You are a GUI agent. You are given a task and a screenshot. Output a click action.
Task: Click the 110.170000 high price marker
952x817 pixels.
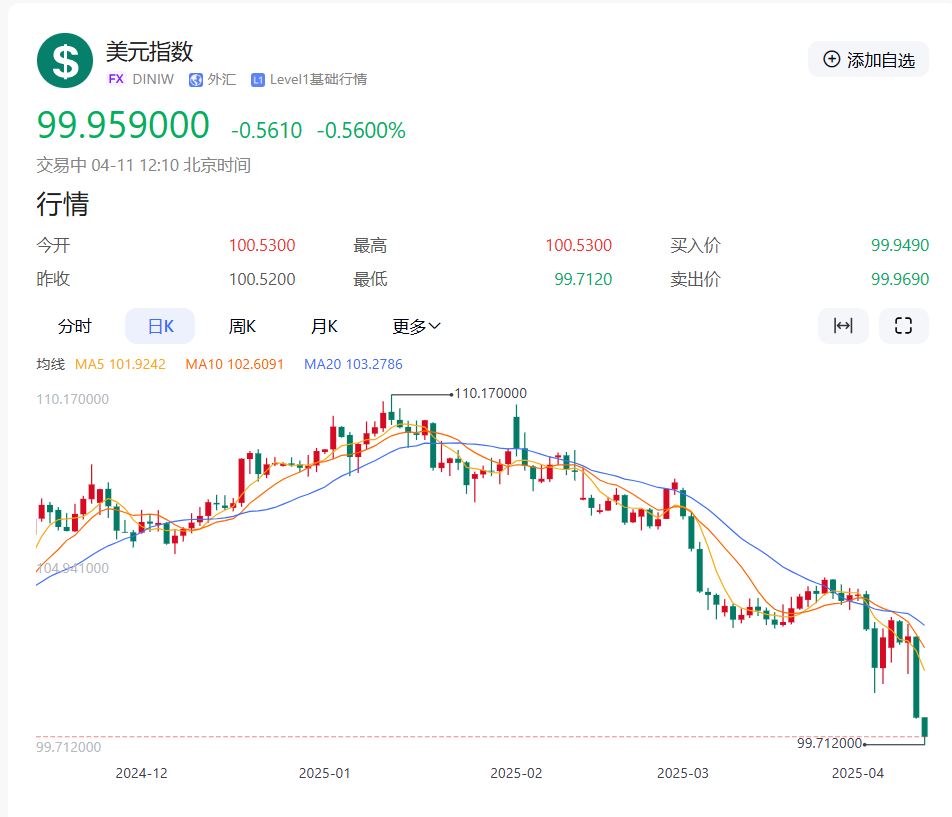pyautogui.click(x=490, y=393)
